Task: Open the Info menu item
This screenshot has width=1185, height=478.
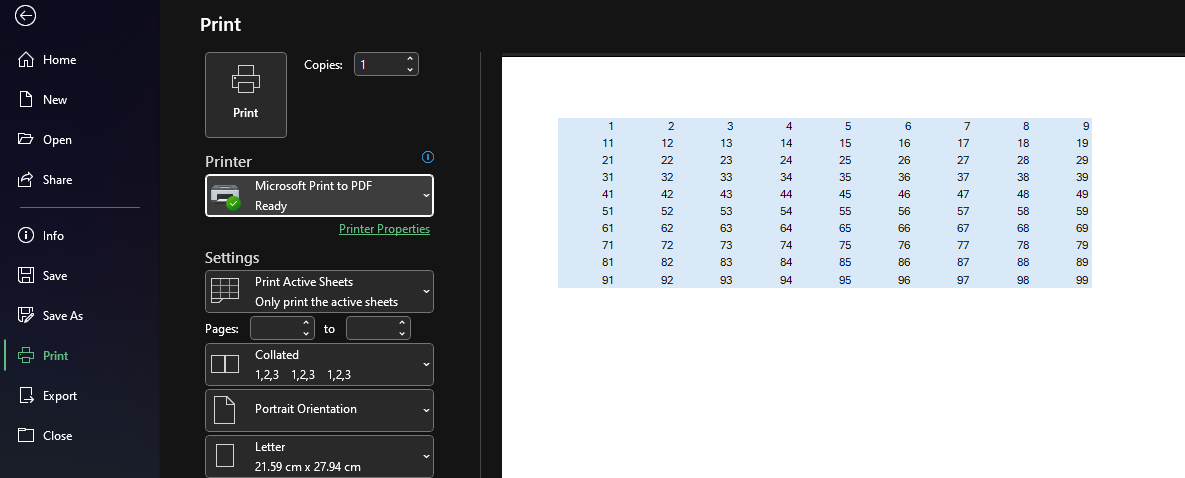Action: (53, 236)
